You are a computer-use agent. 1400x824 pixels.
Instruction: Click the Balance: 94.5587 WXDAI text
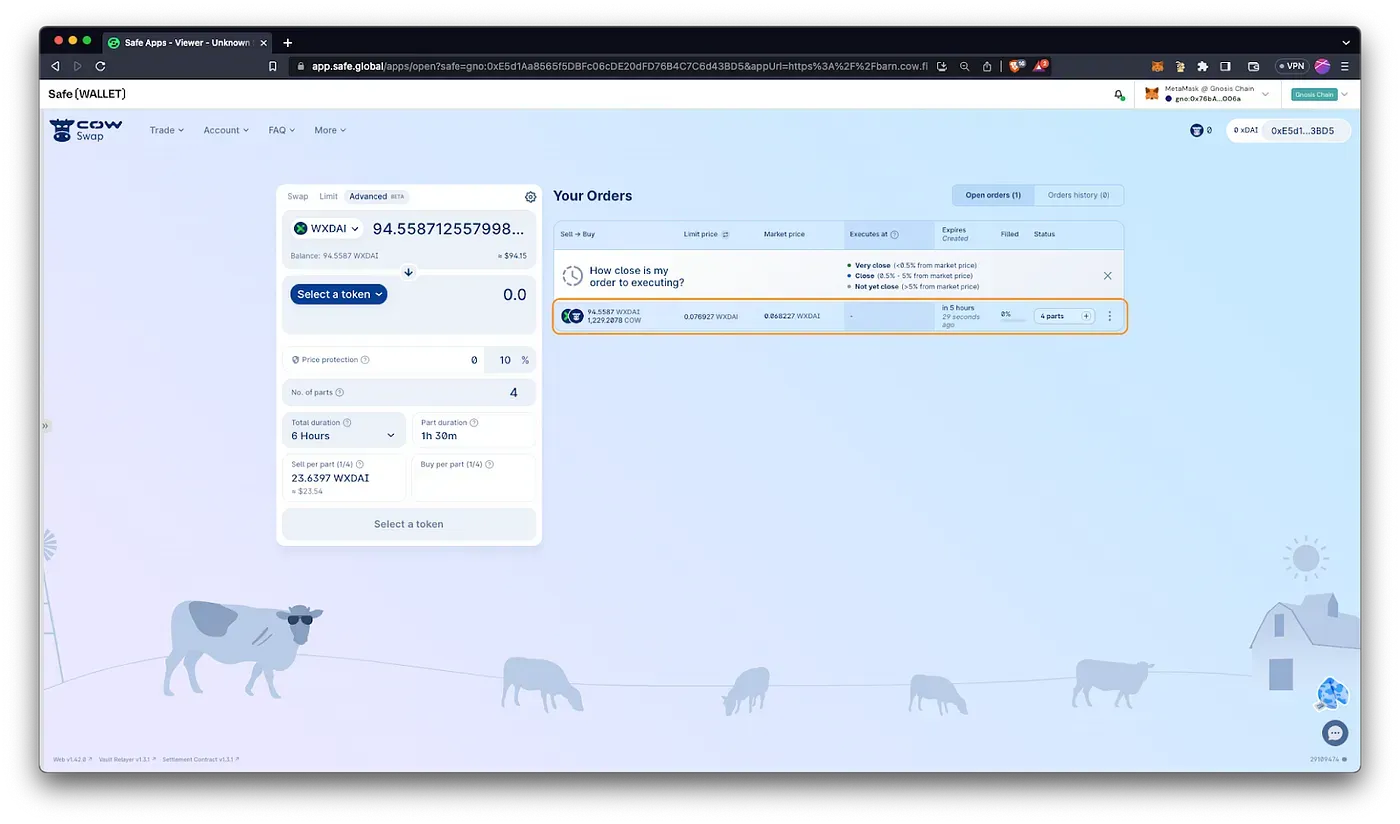point(335,256)
